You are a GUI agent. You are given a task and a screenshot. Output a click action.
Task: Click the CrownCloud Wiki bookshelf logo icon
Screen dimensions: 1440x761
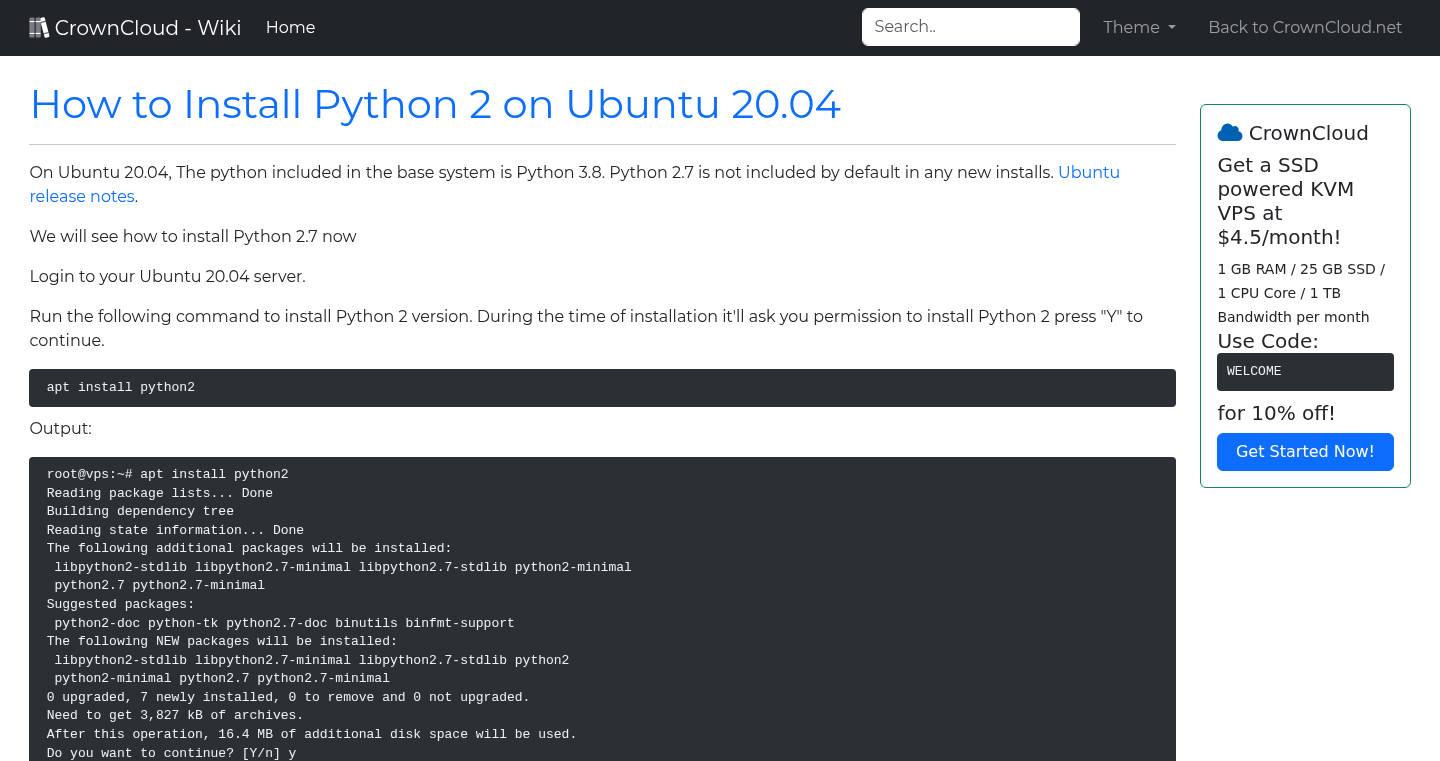click(x=39, y=26)
